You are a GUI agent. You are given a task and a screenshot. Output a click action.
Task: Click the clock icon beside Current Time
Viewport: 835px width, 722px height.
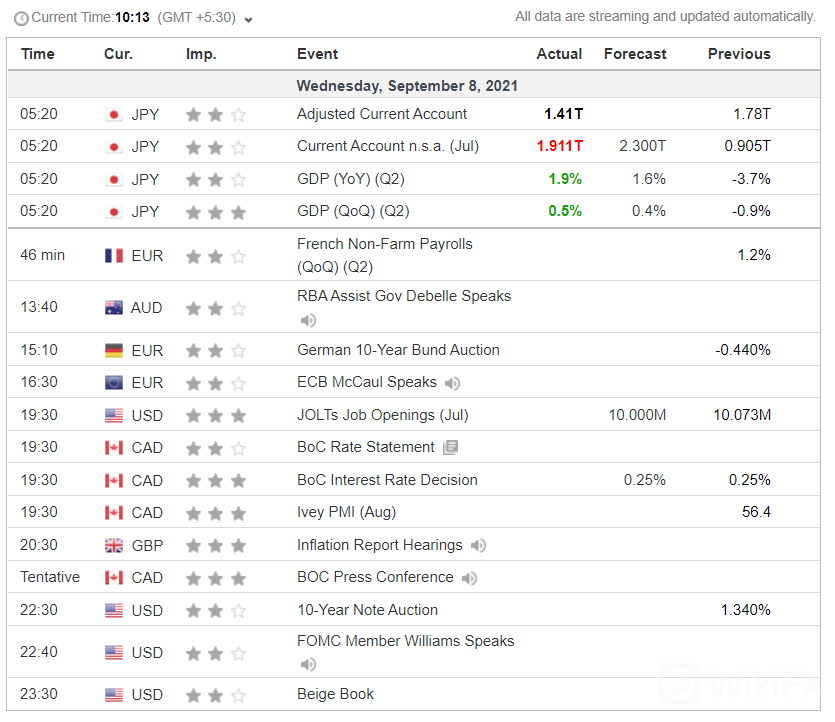21,19
